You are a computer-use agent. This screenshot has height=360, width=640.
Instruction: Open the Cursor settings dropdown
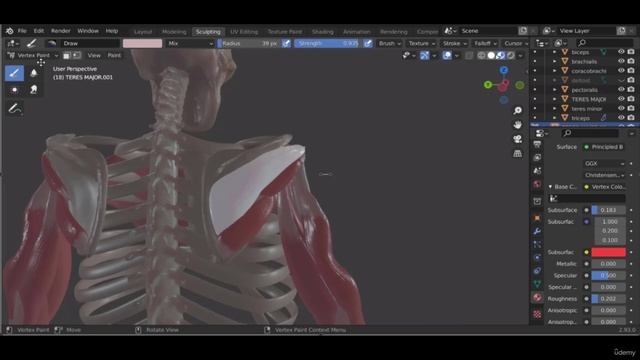point(516,43)
